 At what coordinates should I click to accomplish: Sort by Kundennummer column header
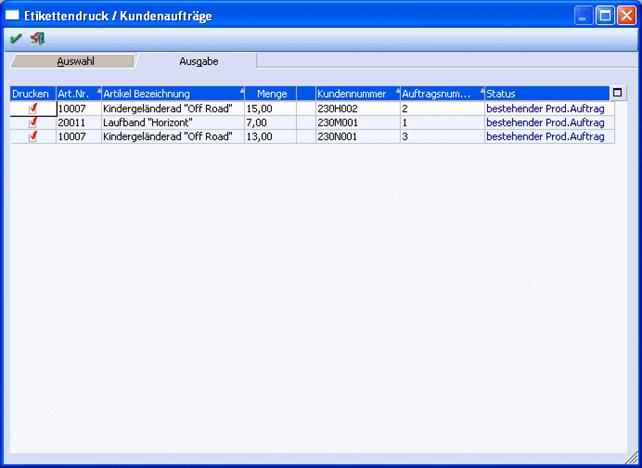pyautogui.click(x=355, y=94)
